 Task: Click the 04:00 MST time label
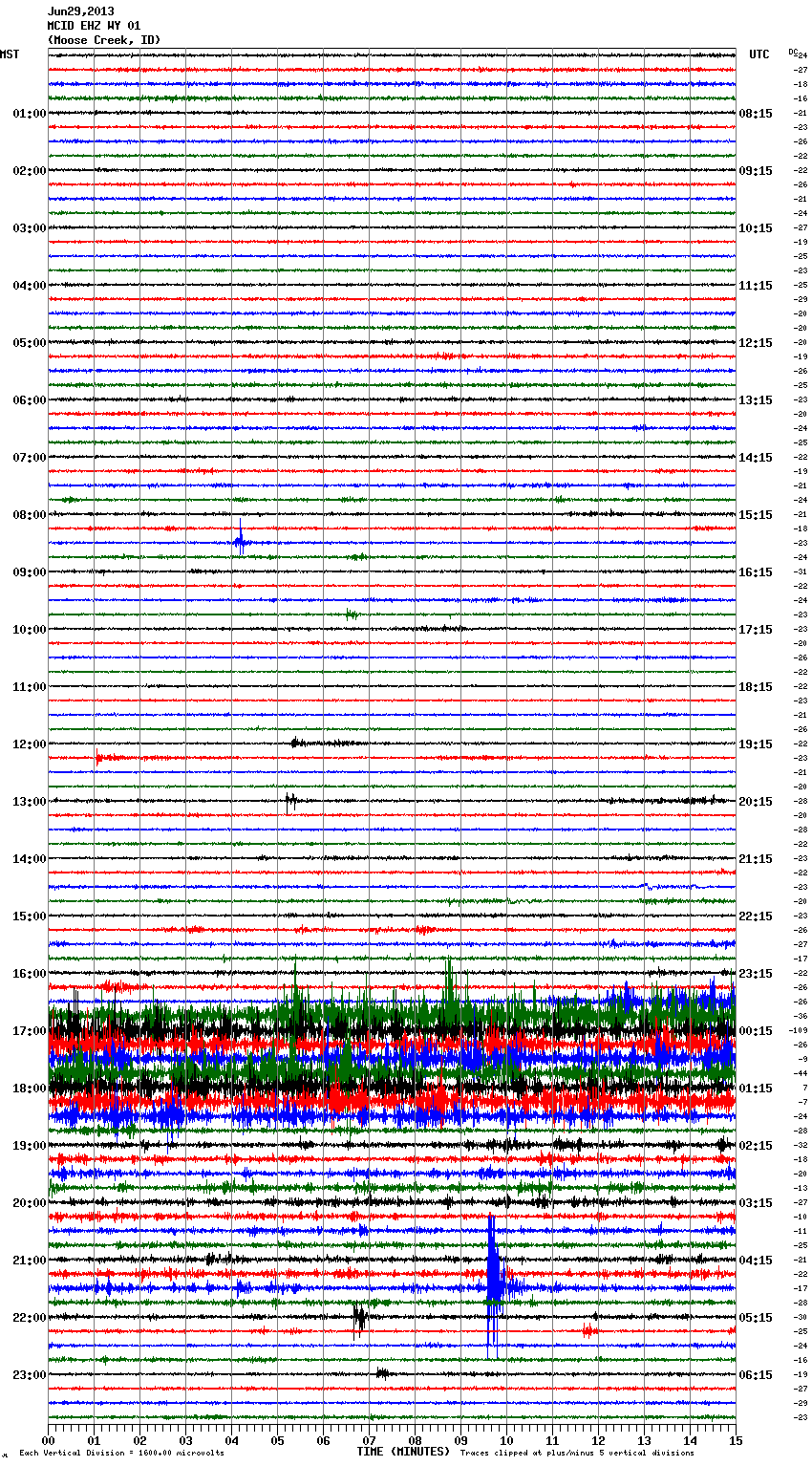[30, 286]
